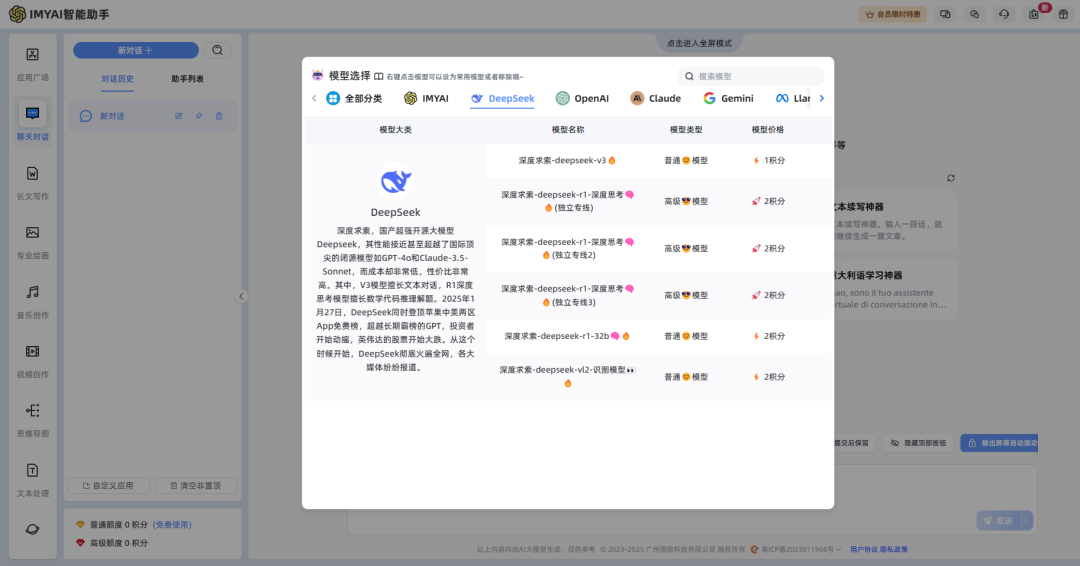Click the gift icon in header
This screenshot has height=566, width=1080.
tap(1063, 14)
